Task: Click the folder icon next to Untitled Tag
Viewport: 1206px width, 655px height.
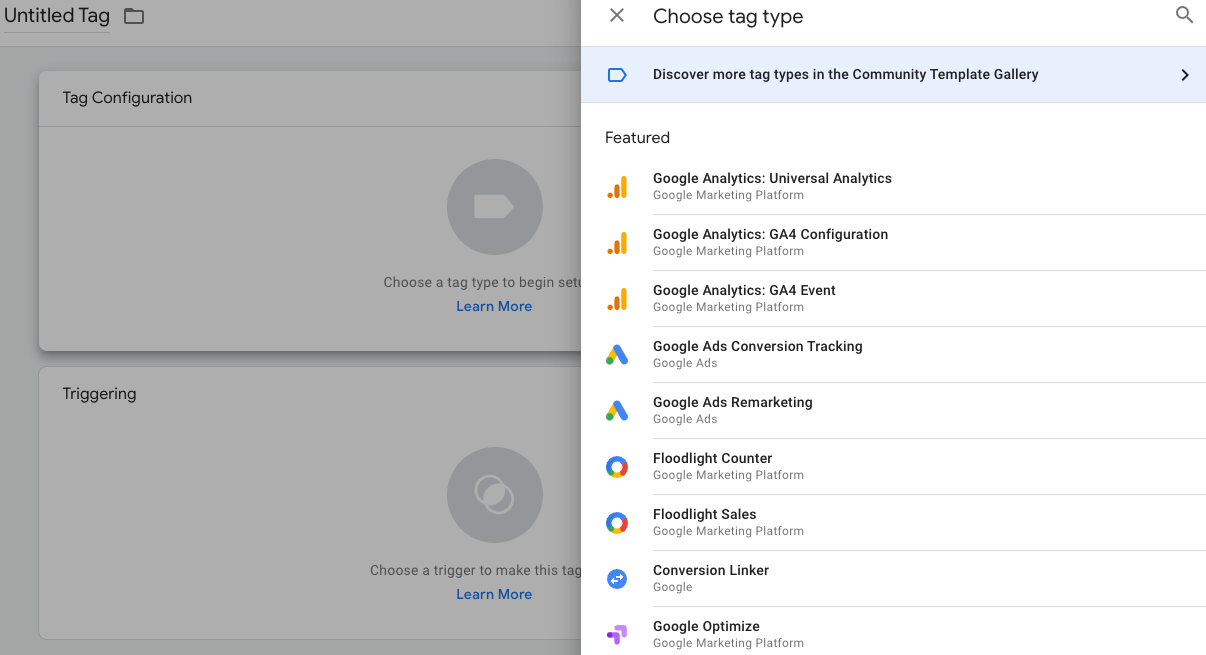Action: coord(134,17)
